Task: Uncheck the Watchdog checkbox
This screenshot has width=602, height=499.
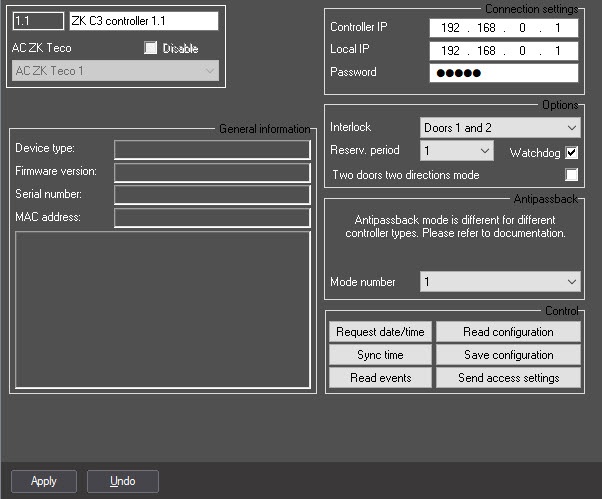Action: (x=572, y=153)
